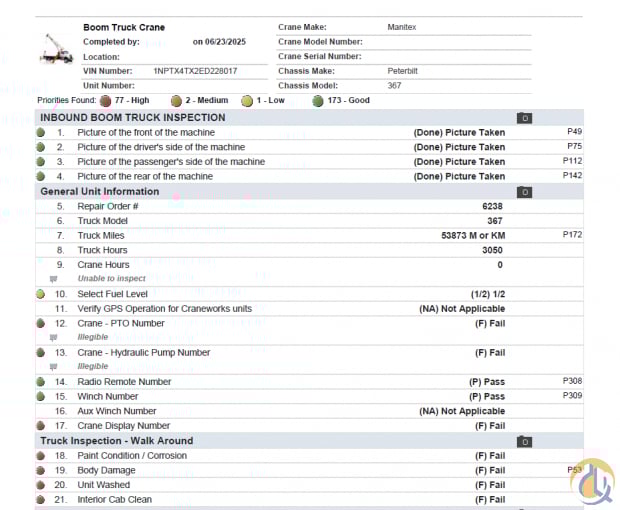Click status dot for Body Damage
Viewport: 620px width, 510px height.
click(40, 470)
